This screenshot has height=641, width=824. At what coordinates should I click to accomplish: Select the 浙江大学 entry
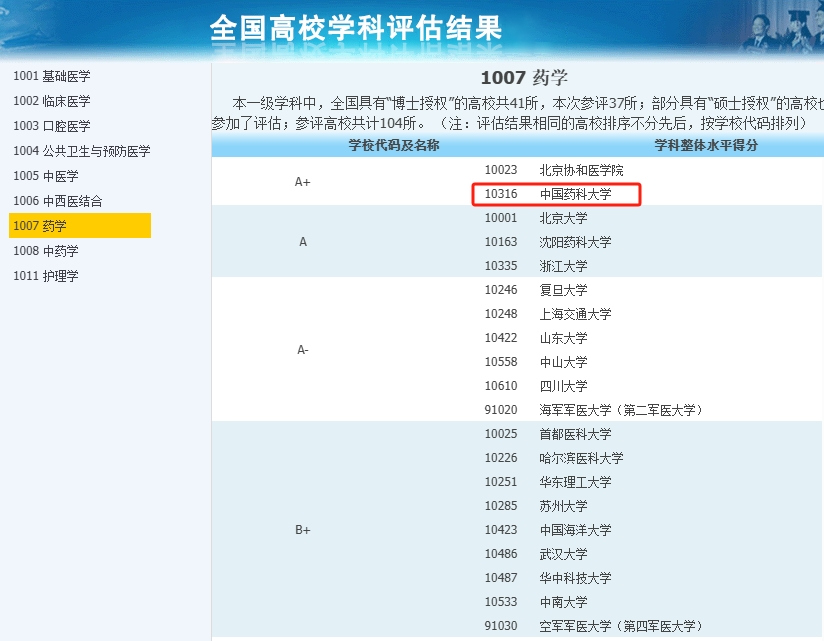[563, 266]
